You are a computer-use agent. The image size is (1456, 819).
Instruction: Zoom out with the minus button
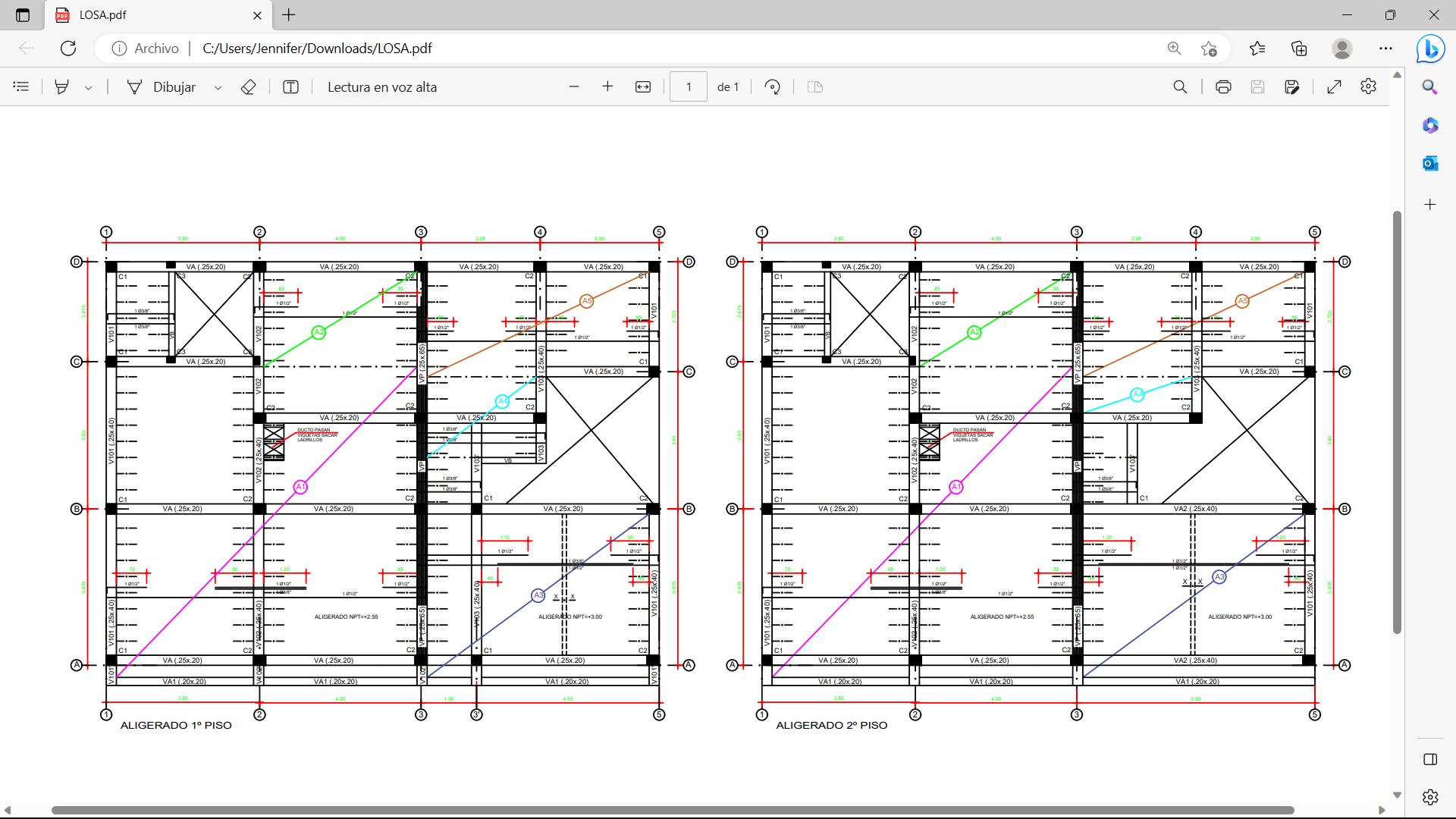click(x=574, y=87)
